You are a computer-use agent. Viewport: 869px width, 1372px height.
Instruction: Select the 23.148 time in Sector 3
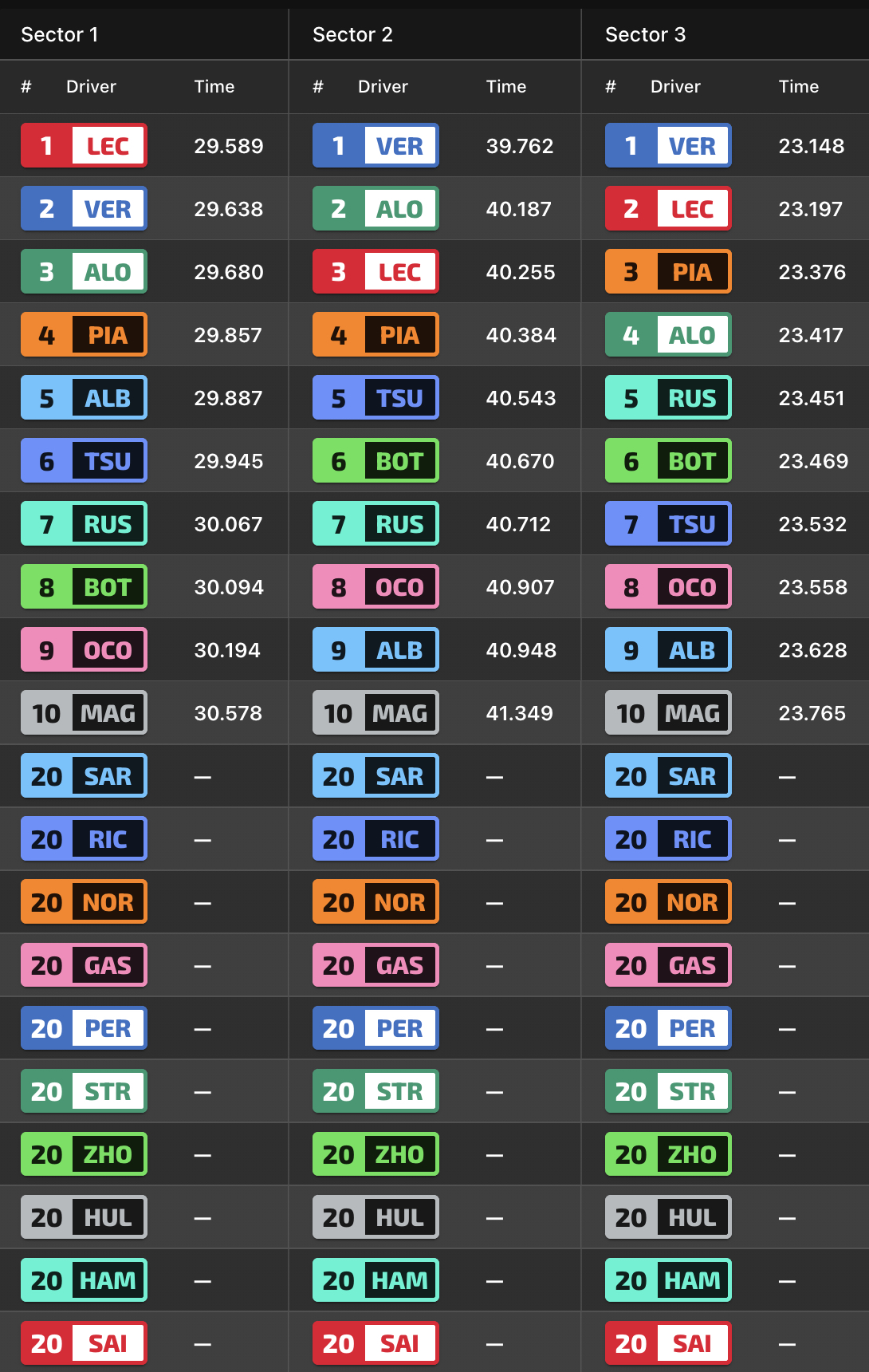(812, 146)
